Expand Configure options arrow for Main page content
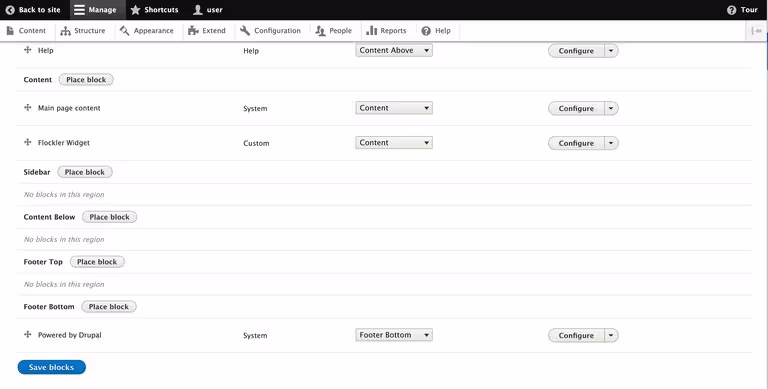The width and height of the screenshot is (768, 389). coord(611,108)
